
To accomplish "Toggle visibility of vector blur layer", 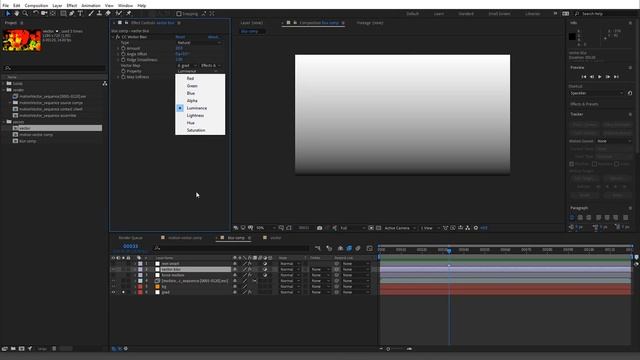I will (113, 269).
